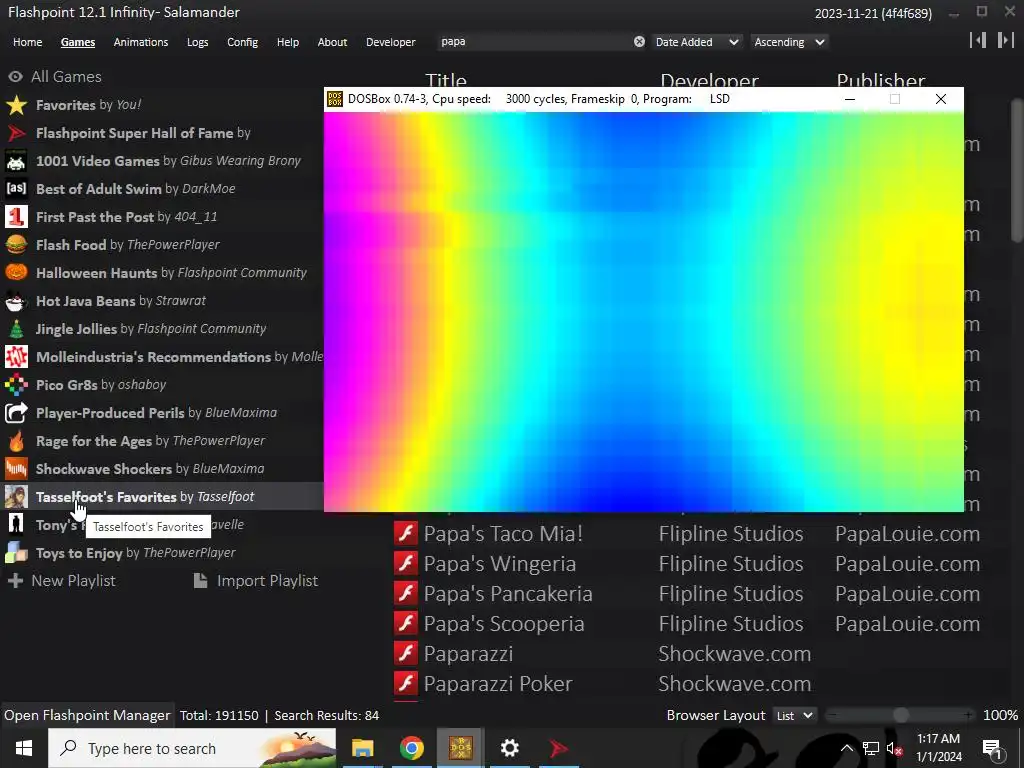
Task: Open the Browser Layout List dropdown
Action: click(x=794, y=716)
